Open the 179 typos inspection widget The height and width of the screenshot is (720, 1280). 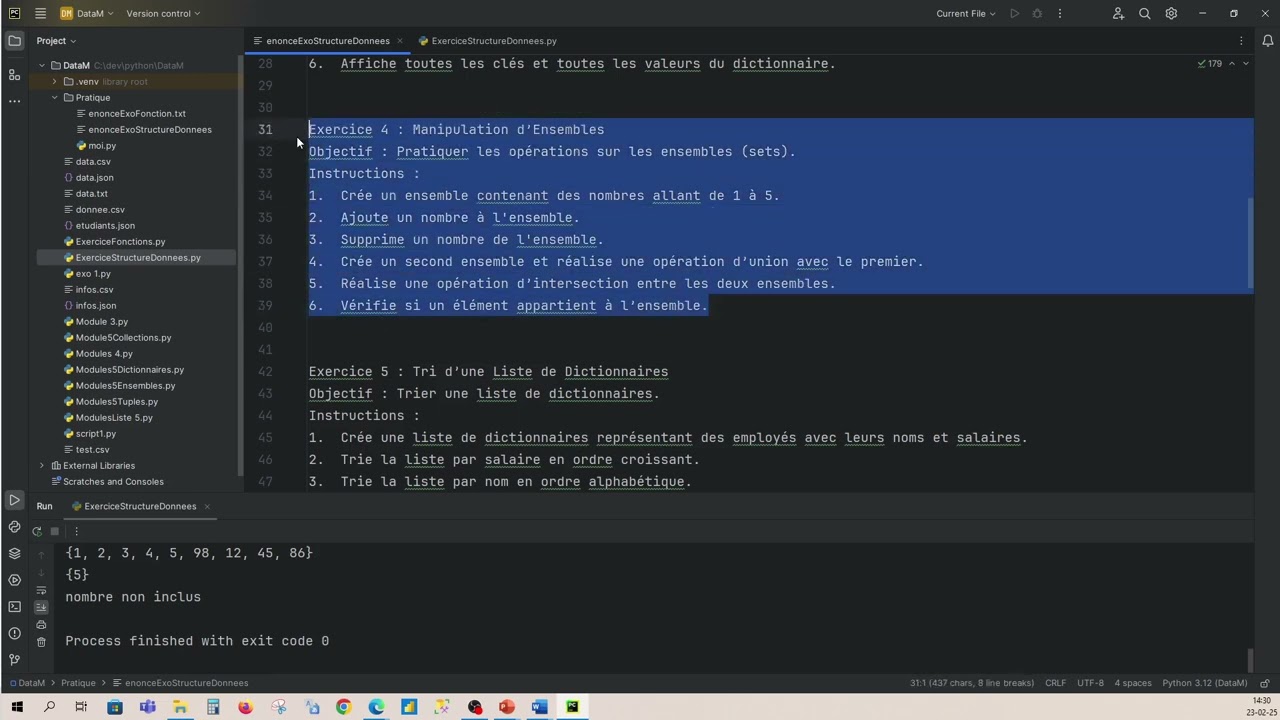click(1209, 63)
